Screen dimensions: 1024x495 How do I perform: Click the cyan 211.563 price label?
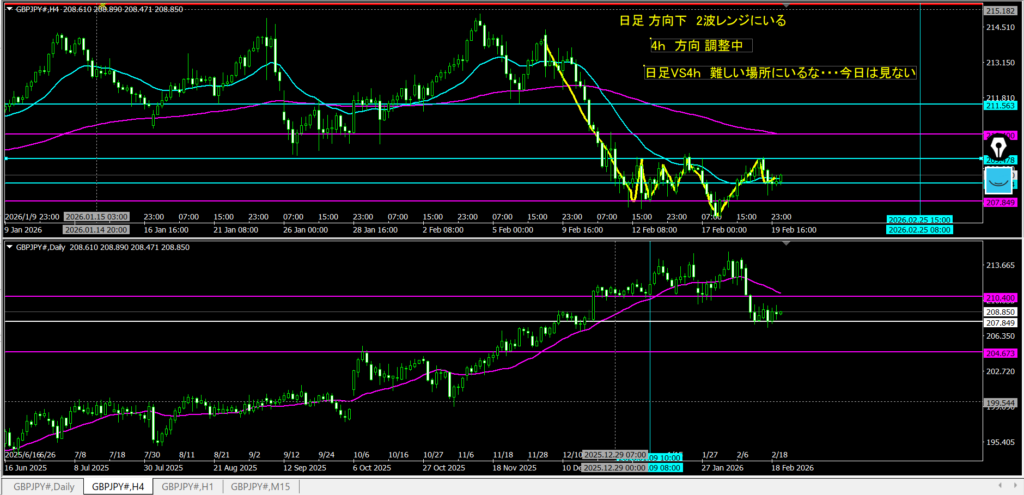coord(1002,104)
